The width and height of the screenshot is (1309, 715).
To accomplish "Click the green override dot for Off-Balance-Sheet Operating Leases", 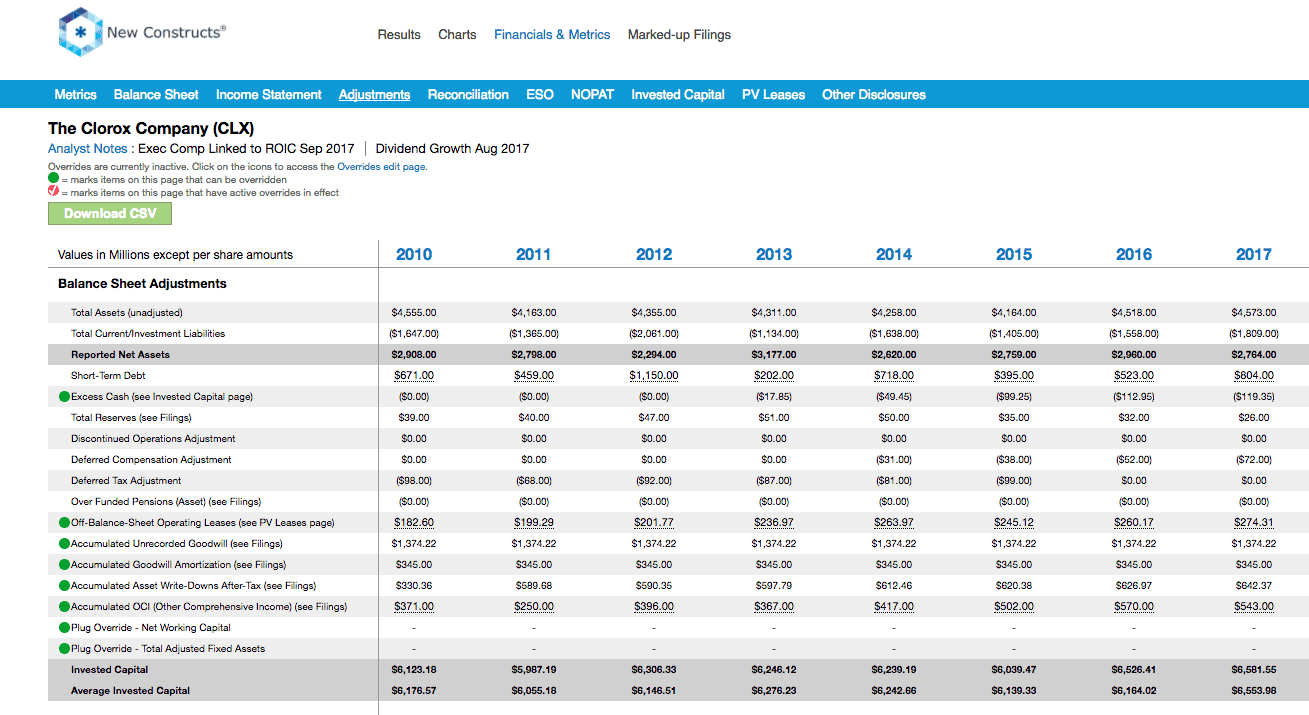I will pyautogui.click(x=64, y=523).
